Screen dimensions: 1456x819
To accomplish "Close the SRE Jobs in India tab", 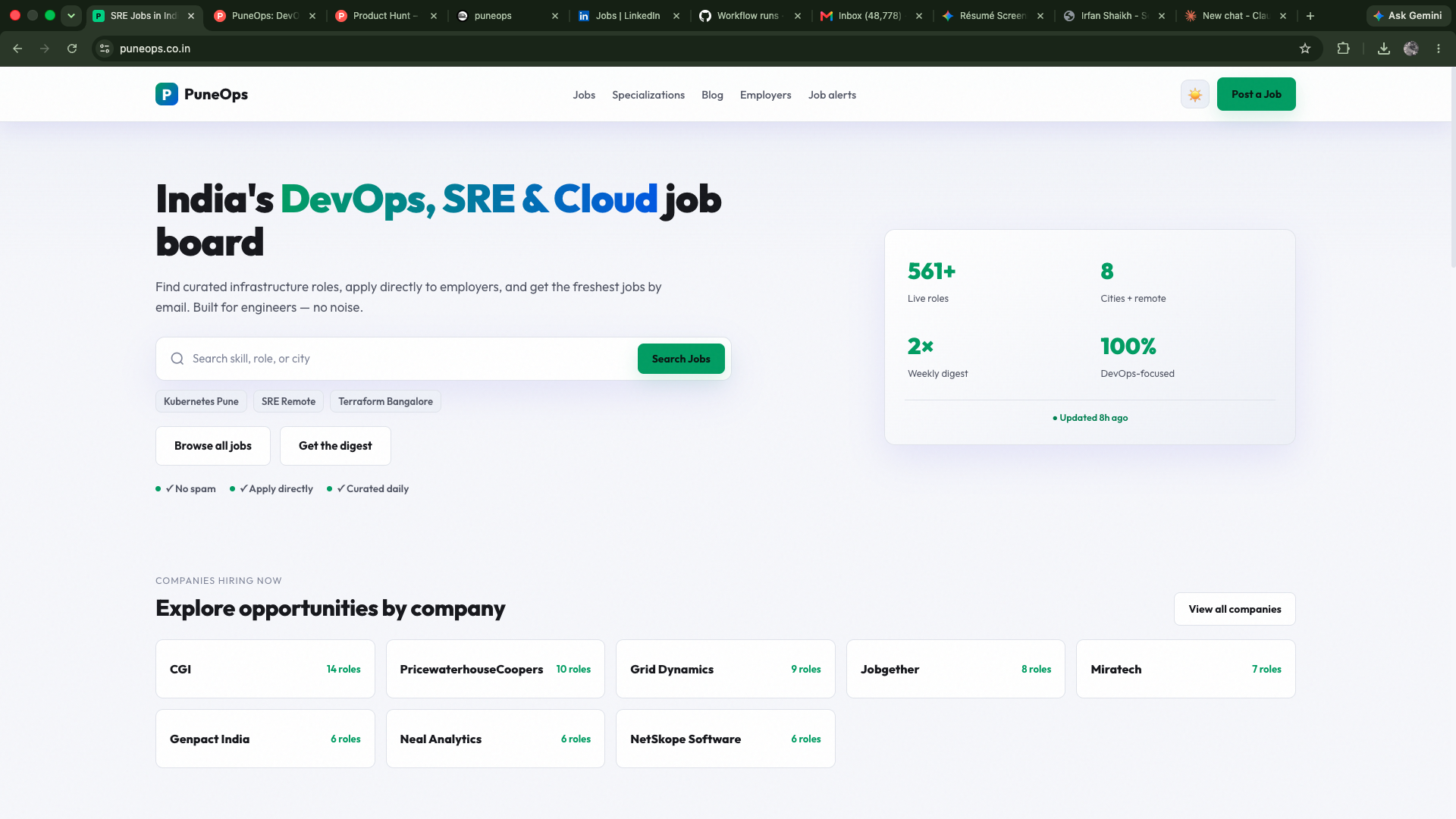I will tap(191, 16).
